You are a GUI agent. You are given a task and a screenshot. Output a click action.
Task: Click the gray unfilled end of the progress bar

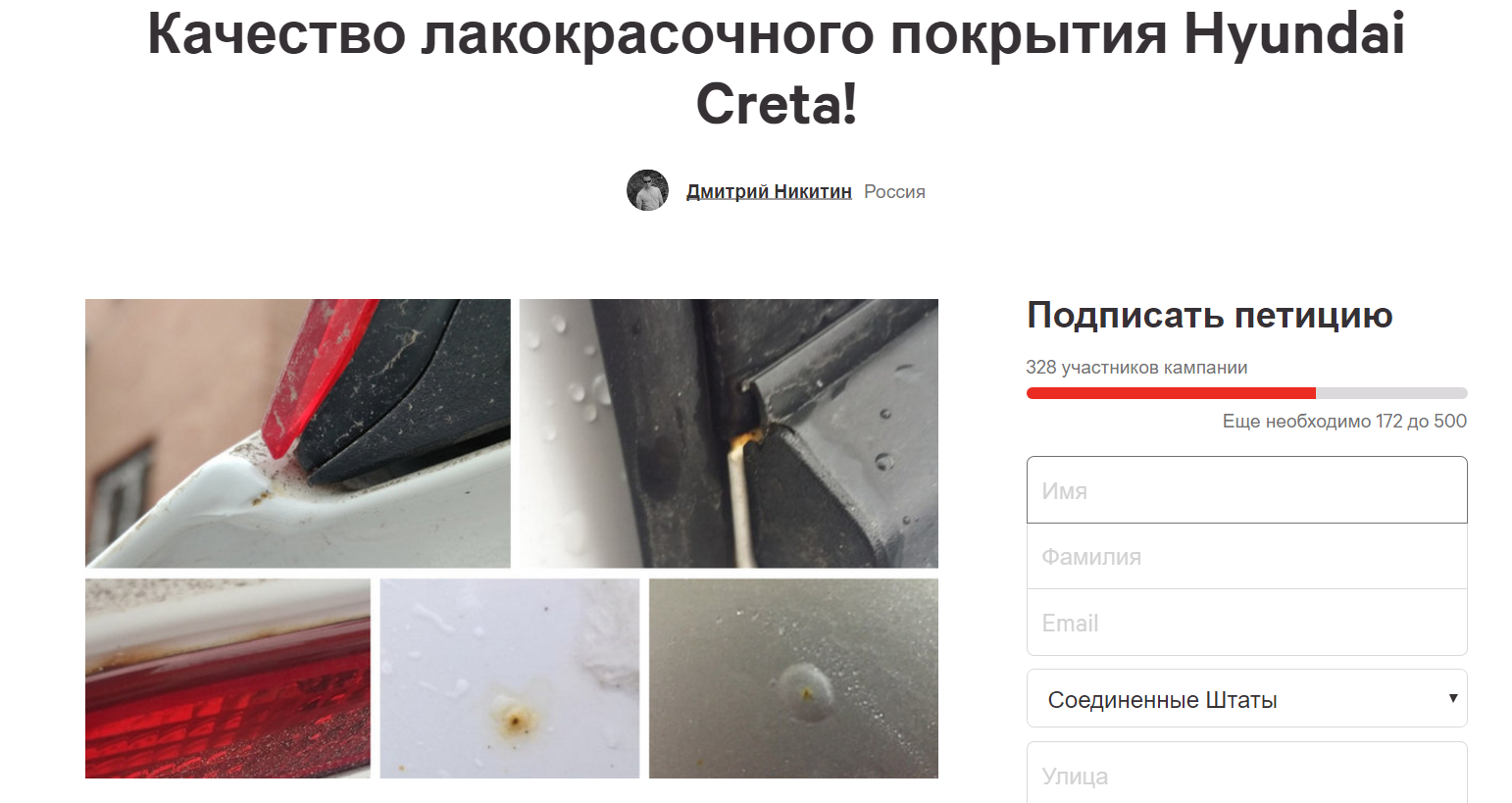pyautogui.click(x=1391, y=393)
